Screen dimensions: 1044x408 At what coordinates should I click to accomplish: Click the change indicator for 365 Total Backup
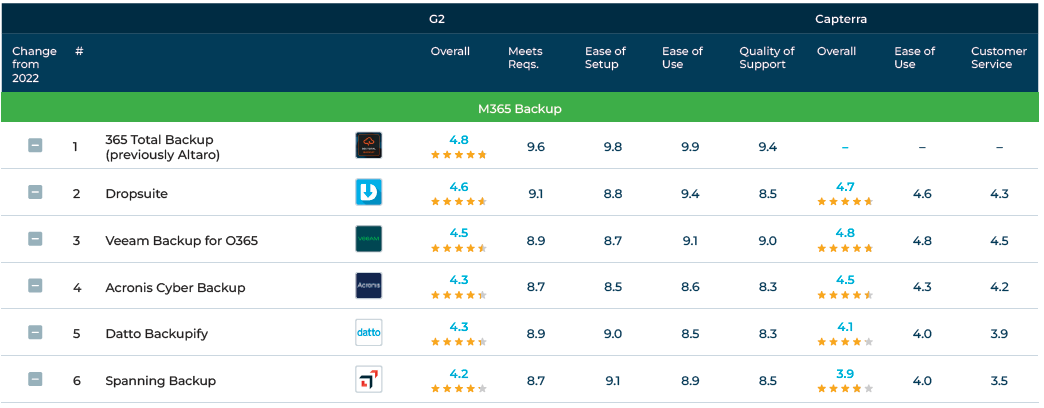click(35, 146)
